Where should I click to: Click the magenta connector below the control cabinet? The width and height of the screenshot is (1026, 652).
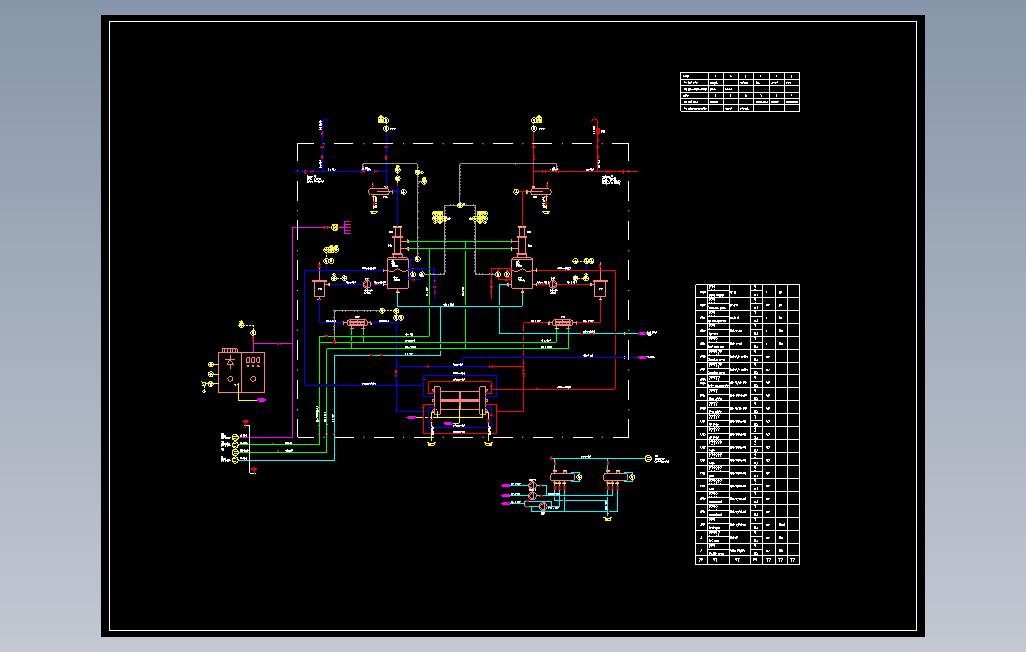tap(261, 399)
